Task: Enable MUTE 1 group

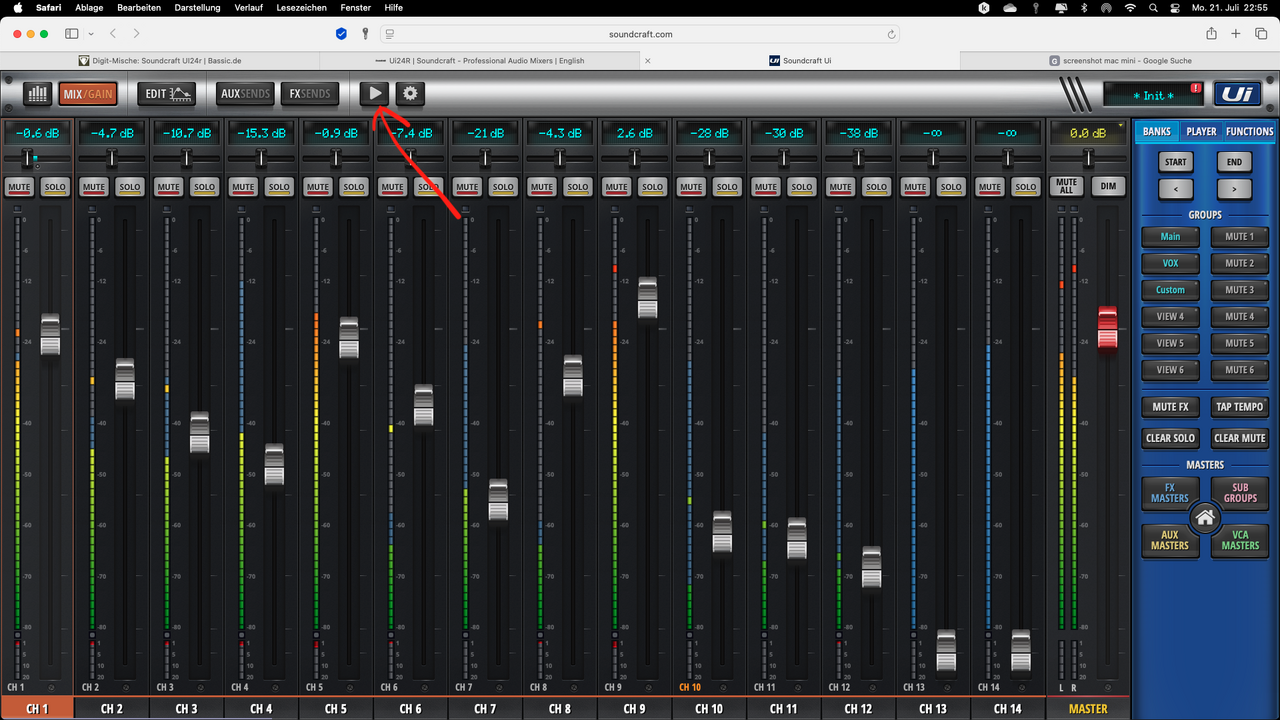Action: click(x=1239, y=237)
